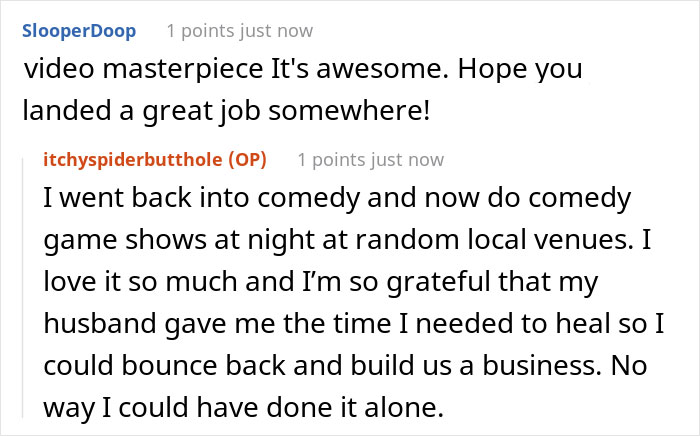700x436 pixels.
Task: Click itchyspiderbutthole's "1 points" score
Action: [332, 160]
